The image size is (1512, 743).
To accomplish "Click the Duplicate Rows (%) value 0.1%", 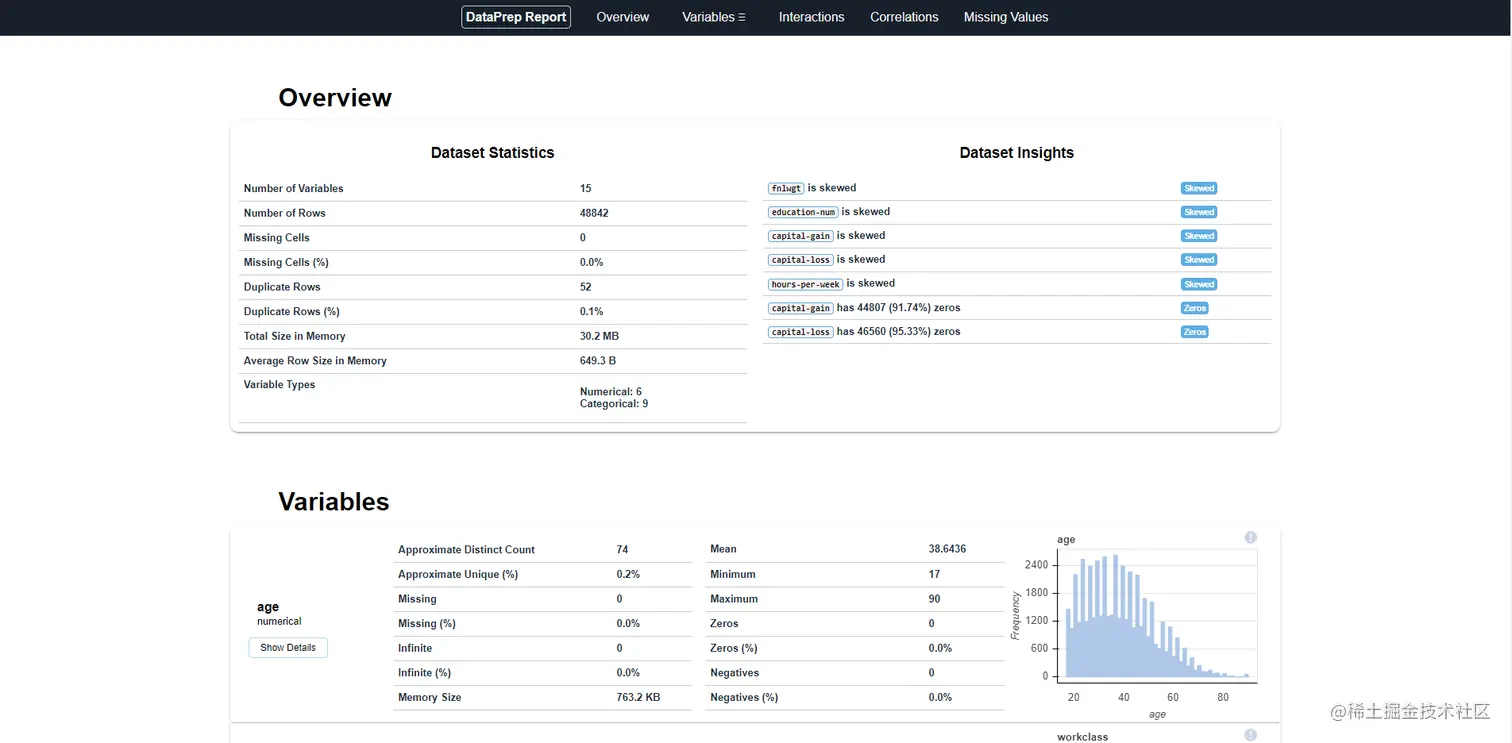I will coord(592,312).
